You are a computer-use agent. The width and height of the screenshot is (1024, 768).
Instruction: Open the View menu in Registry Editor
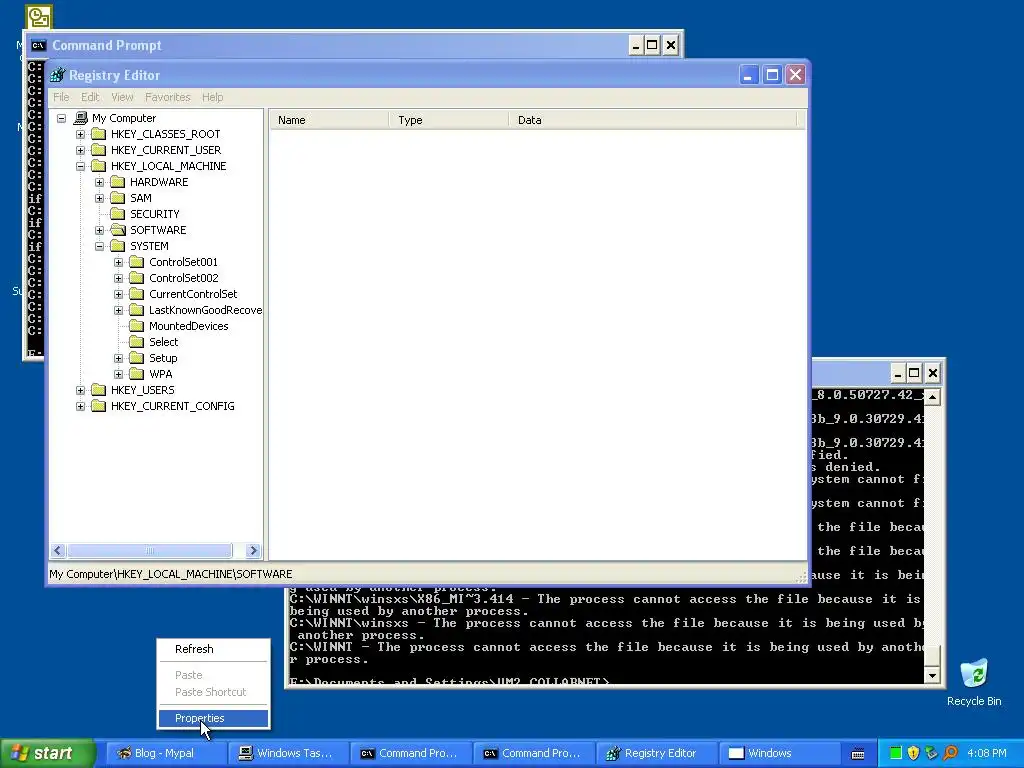coord(122,97)
